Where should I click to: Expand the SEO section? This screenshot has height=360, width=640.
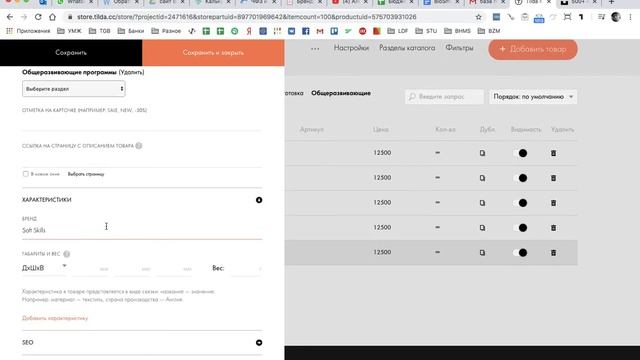259,342
